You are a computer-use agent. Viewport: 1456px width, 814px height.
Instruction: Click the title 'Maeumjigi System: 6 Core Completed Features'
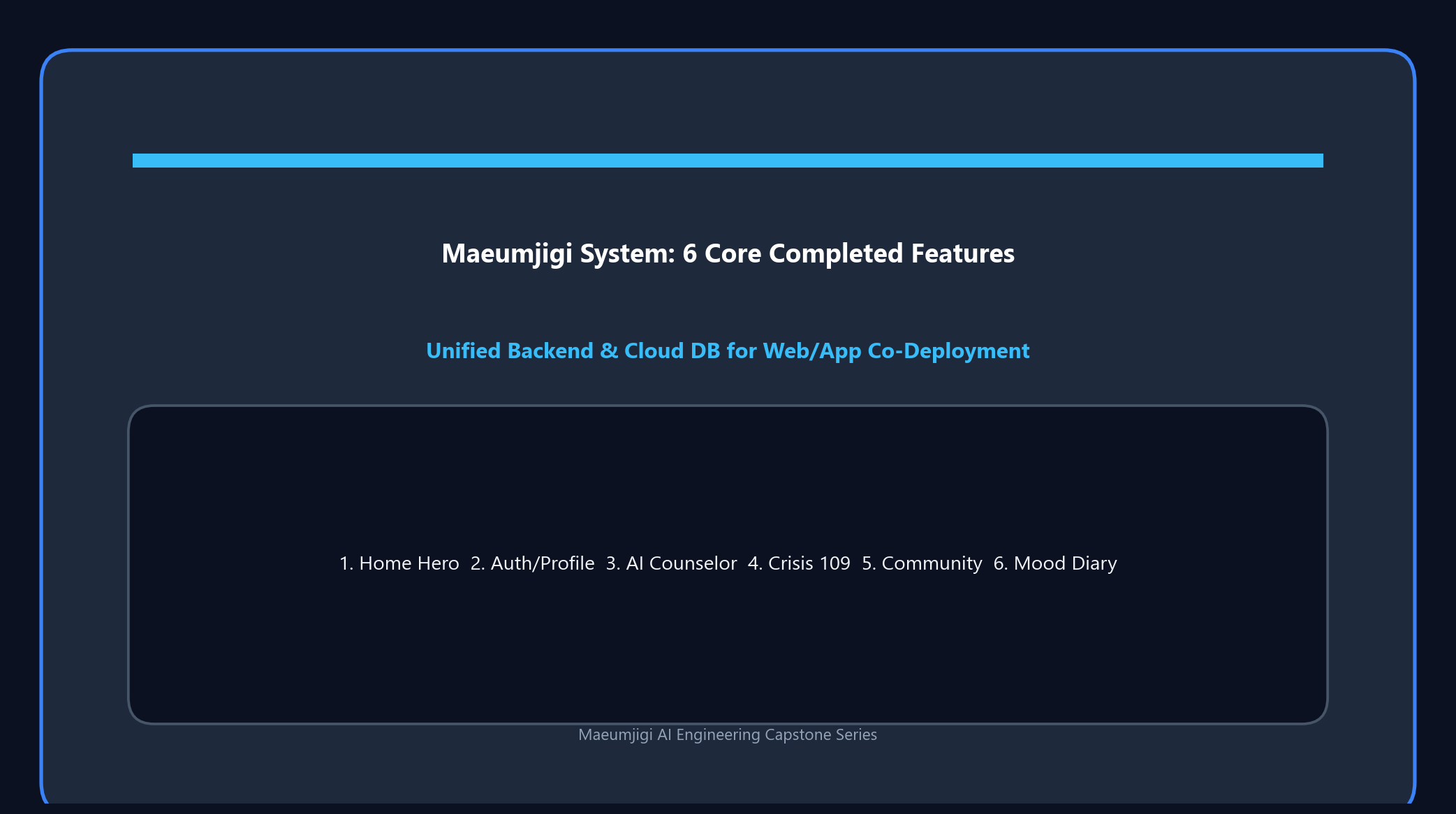click(728, 253)
